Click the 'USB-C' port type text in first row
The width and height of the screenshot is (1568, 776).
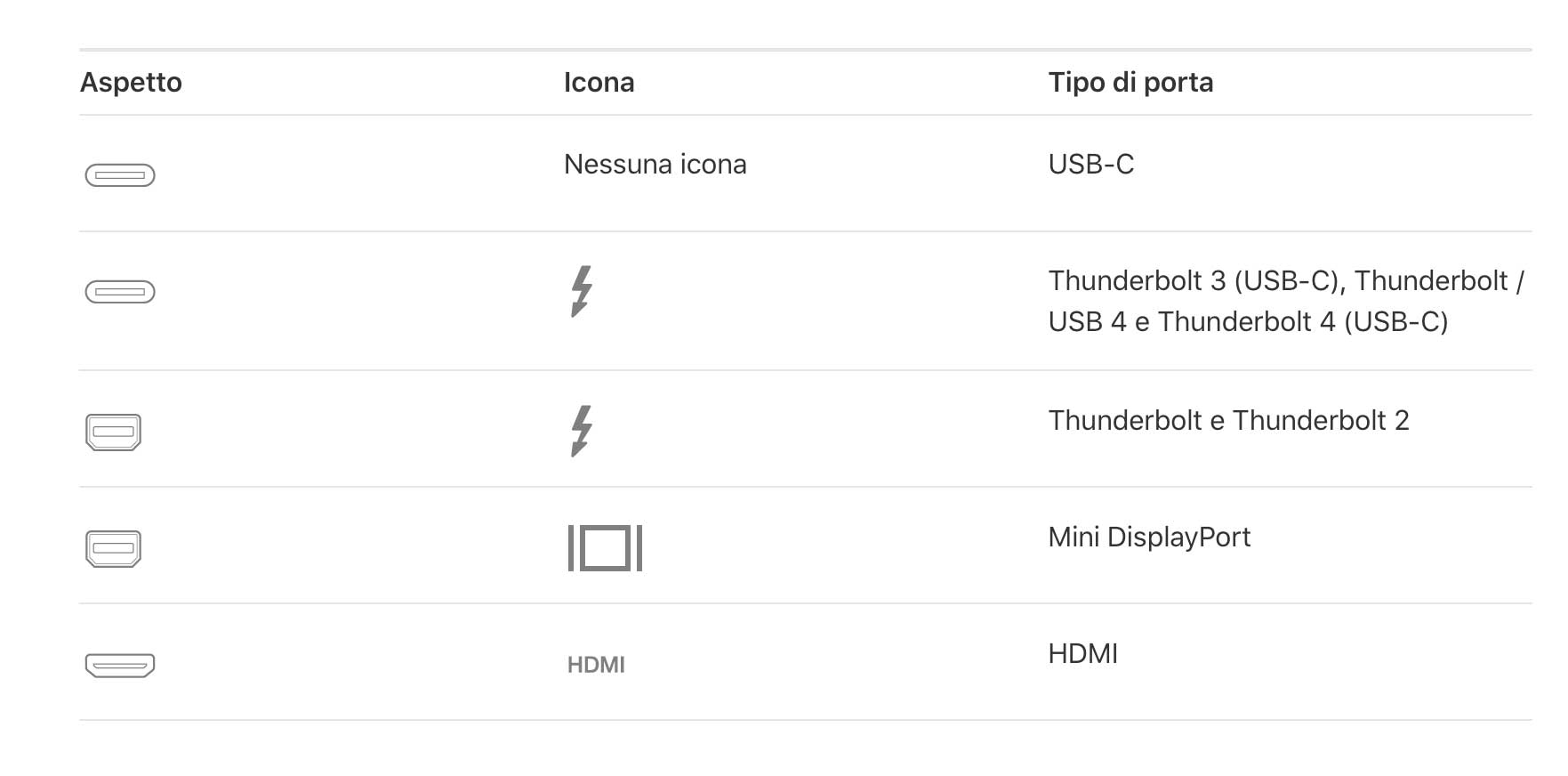click(x=1090, y=164)
